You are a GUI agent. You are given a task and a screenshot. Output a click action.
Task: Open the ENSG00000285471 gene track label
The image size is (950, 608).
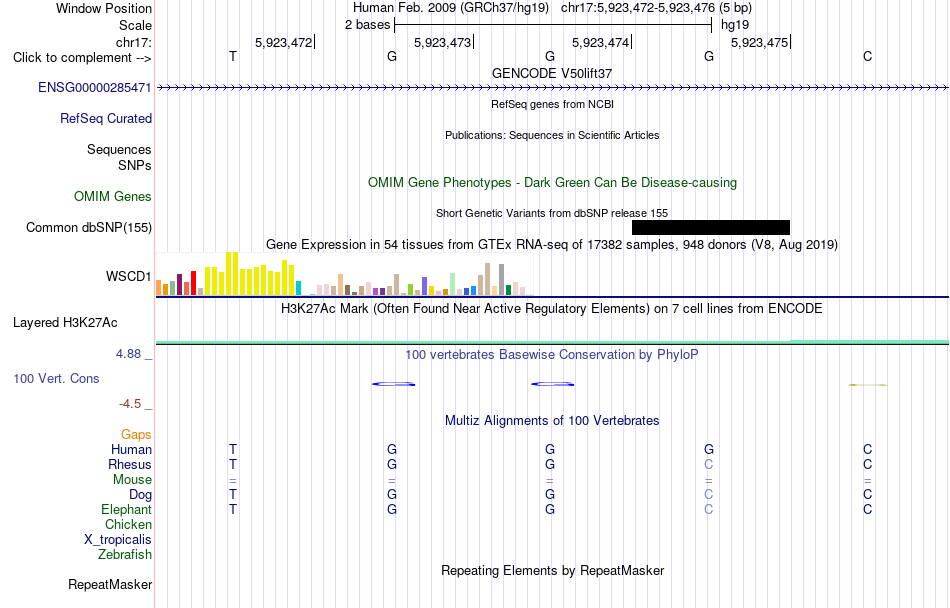pyautogui.click(x=95, y=88)
